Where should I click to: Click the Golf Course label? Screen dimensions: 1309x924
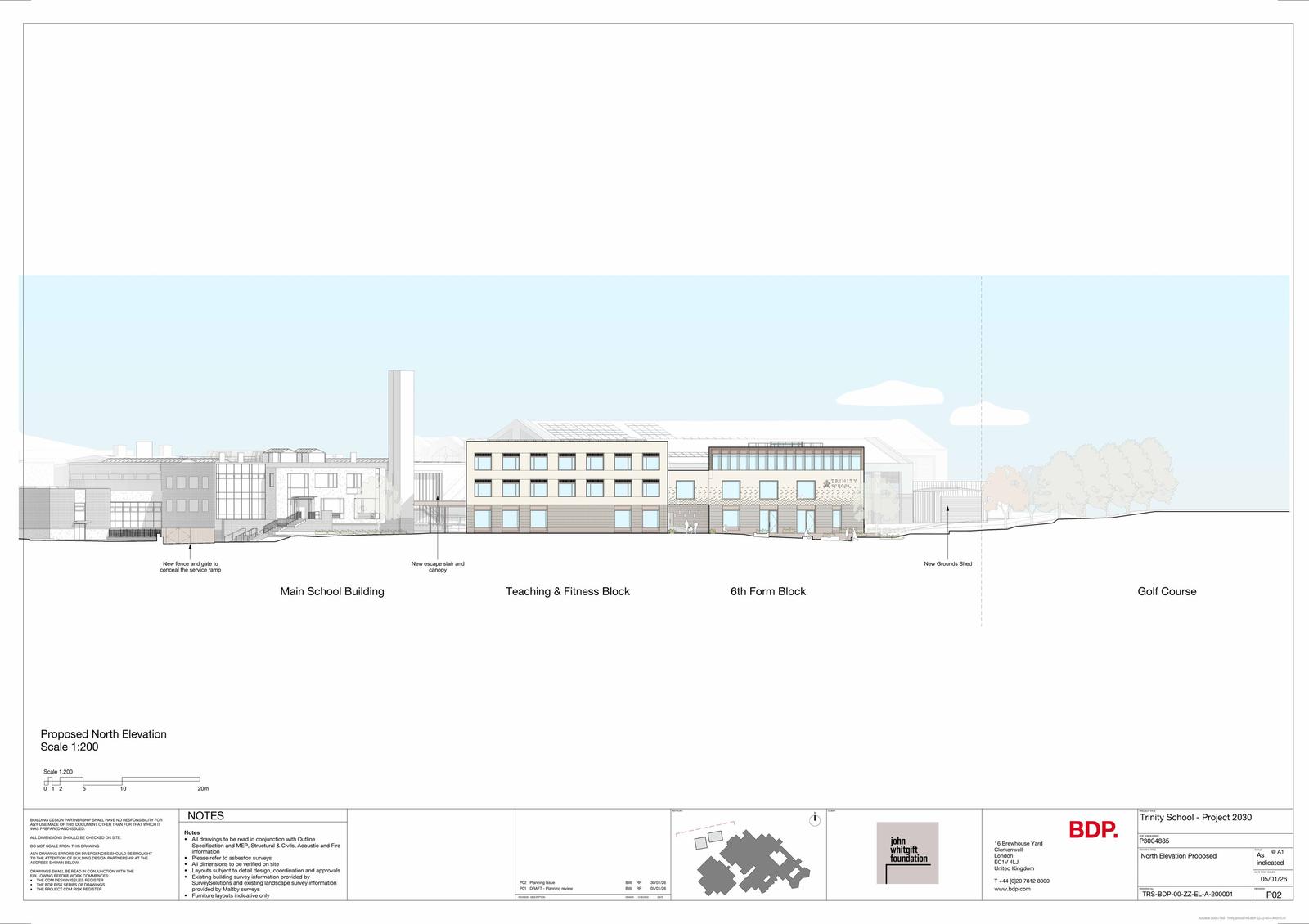(x=1166, y=591)
